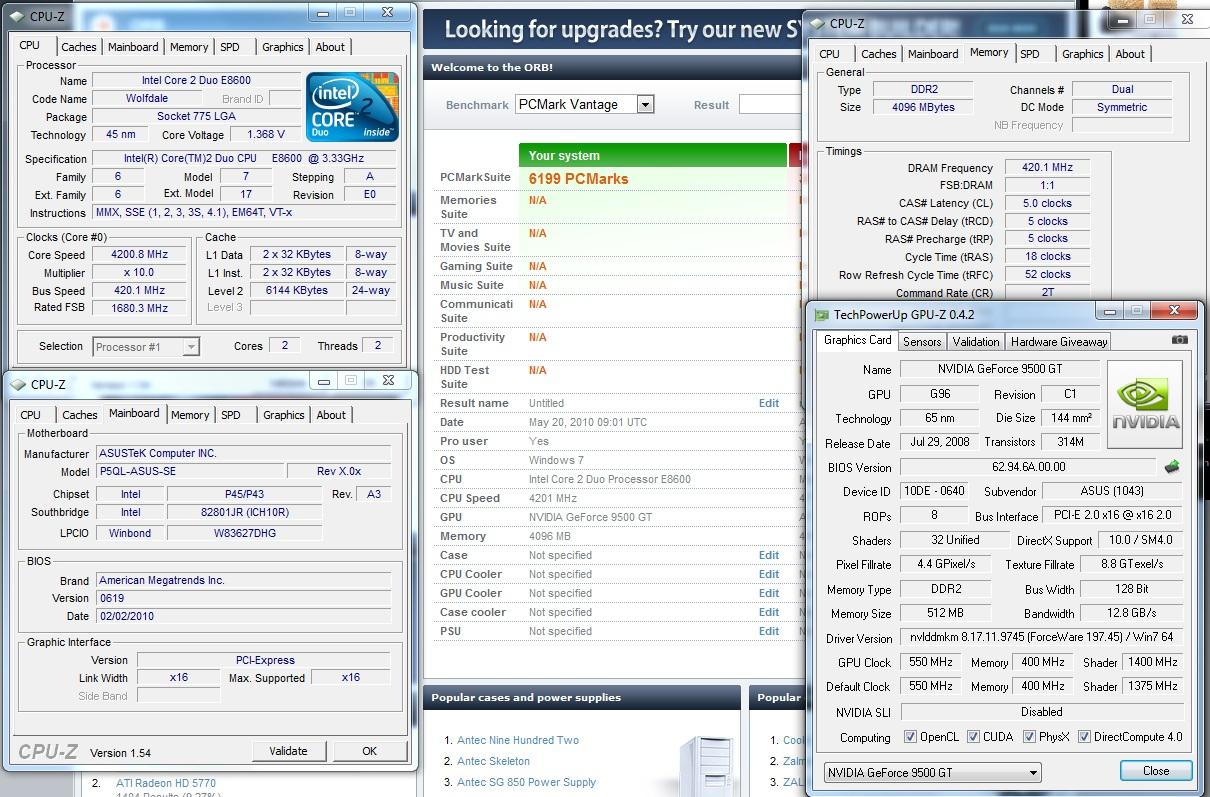This screenshot has width=1210, height=797.
Task: Open the ATI Radeon HD 5770 link
Action: [x=166, y=783]
